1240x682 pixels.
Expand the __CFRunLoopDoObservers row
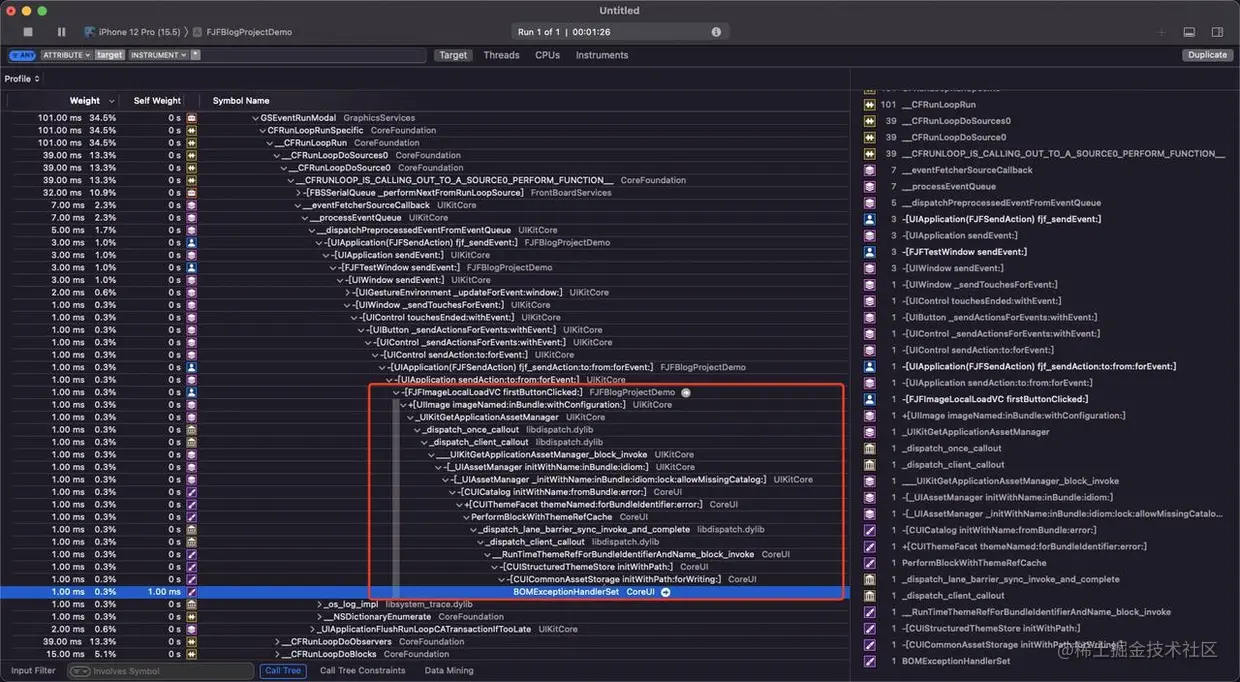coord(276,642)
